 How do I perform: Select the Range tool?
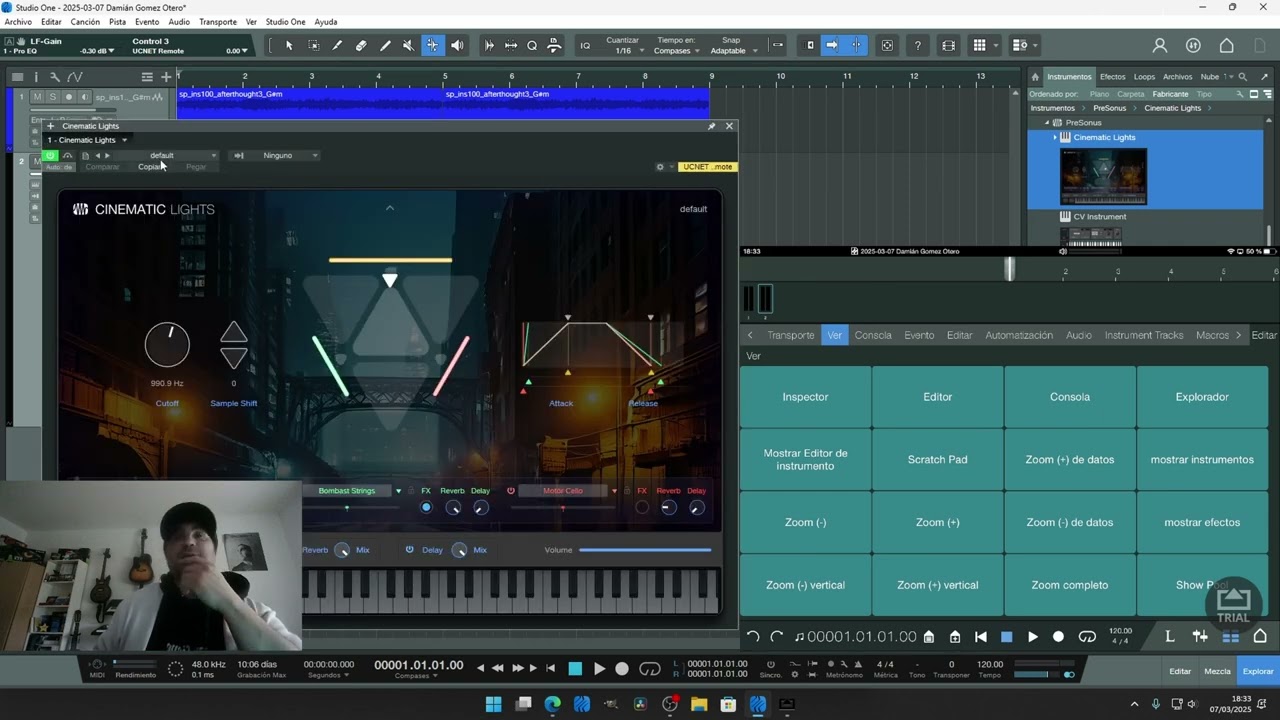pos(314,45)
